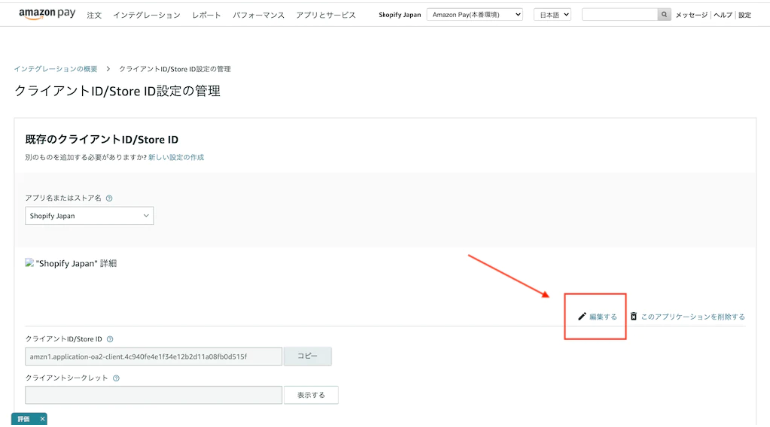Click the trash icon for delete application
This screenshot has height=427, width=770.
(x=633, y=316)
